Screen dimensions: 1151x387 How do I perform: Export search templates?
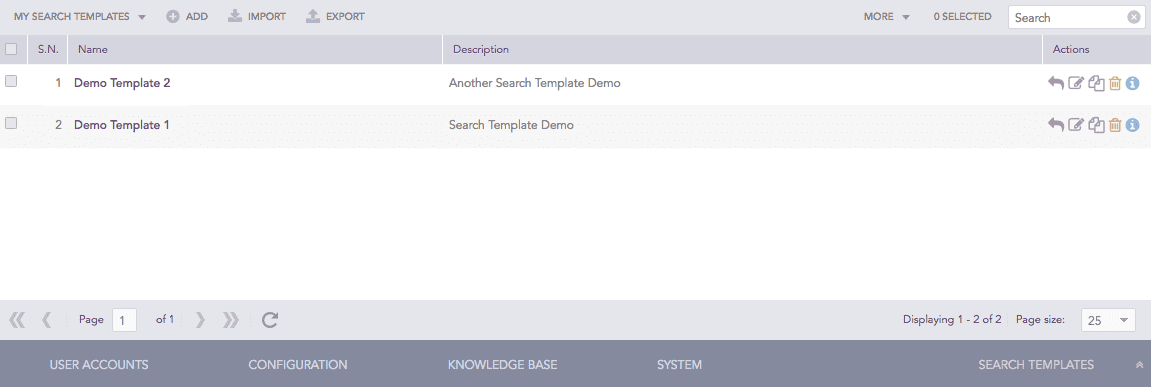[335, 16]
